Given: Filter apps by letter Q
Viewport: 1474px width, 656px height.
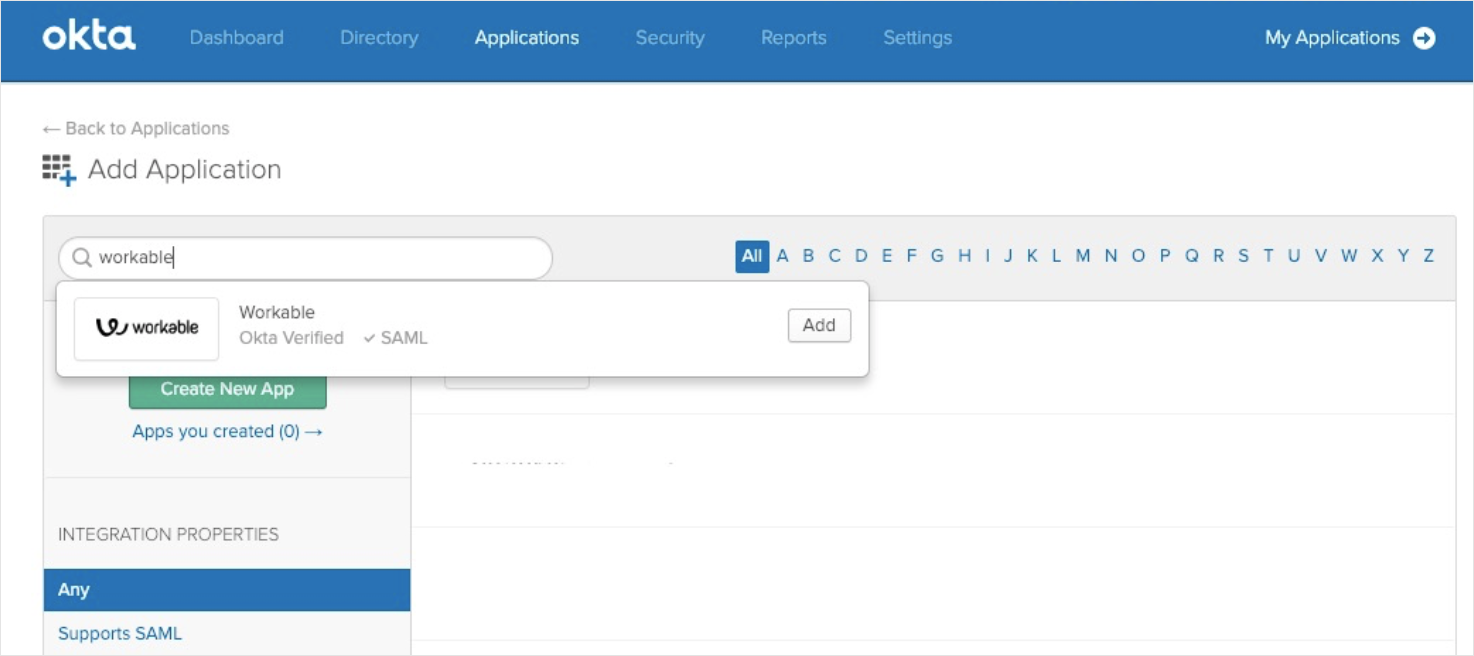Looking at the screenshot, I should (1191, 256).
